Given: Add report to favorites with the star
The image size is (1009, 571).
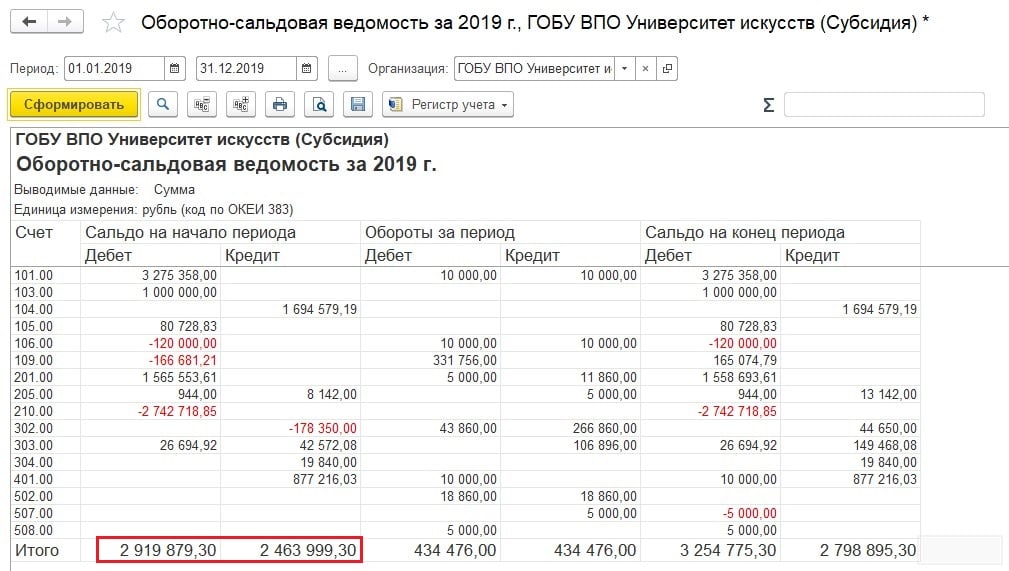Looking at the screenshot, I should tap(113, 23).
